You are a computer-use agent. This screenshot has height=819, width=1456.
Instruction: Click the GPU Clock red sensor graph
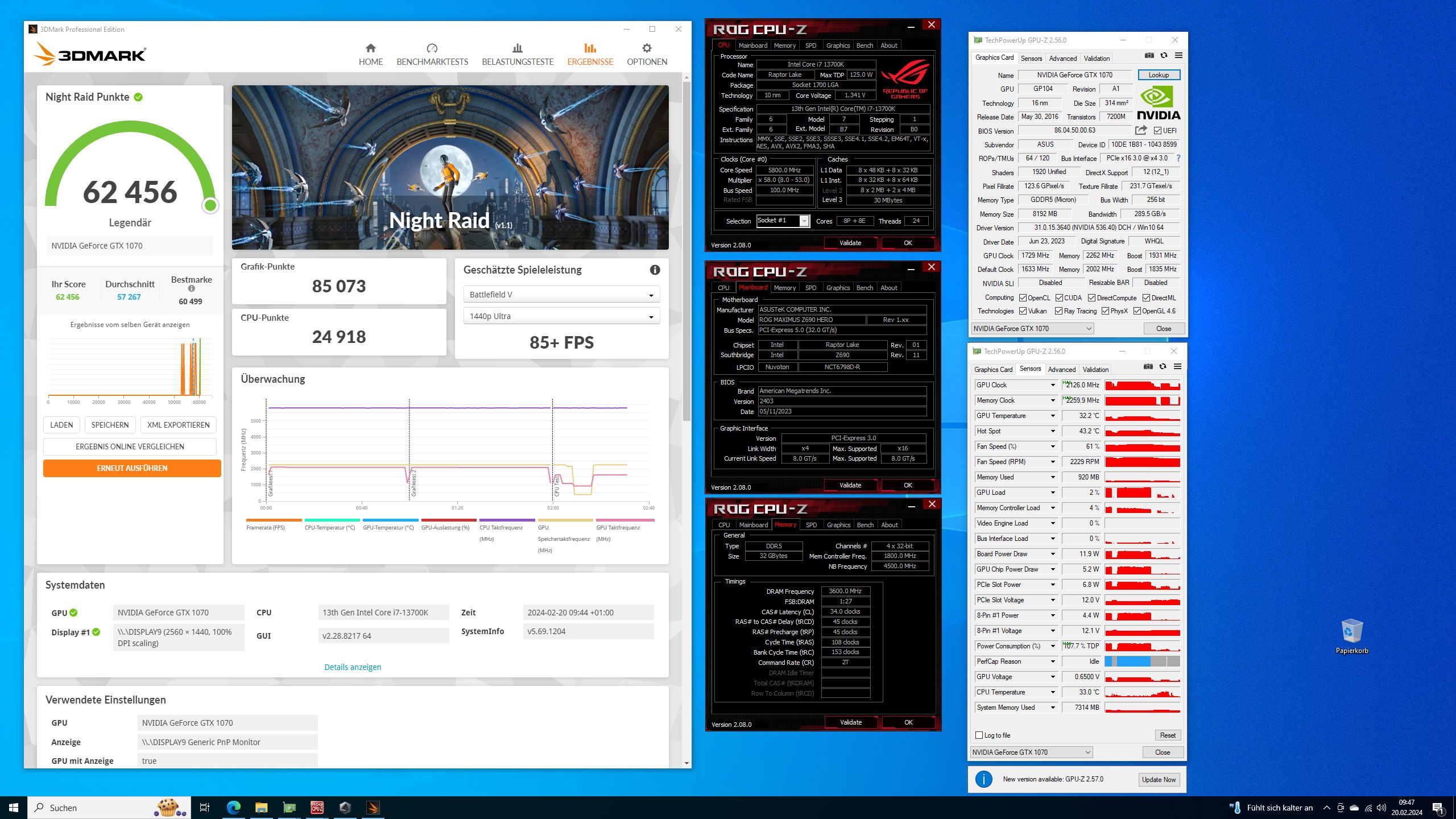tap(1142, 385)
